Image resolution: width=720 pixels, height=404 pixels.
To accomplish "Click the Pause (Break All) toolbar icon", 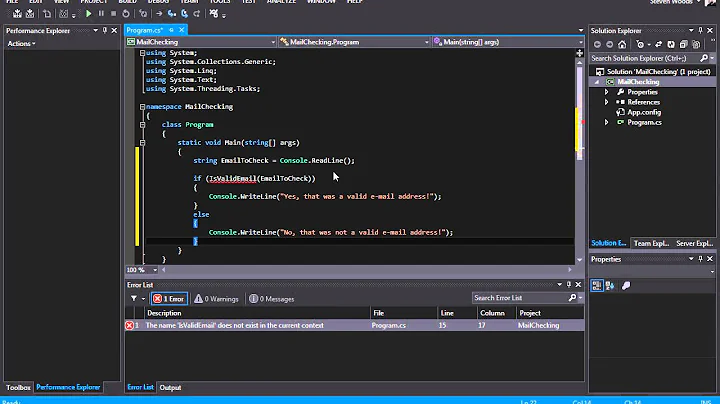I will click(x=101, y=14).
